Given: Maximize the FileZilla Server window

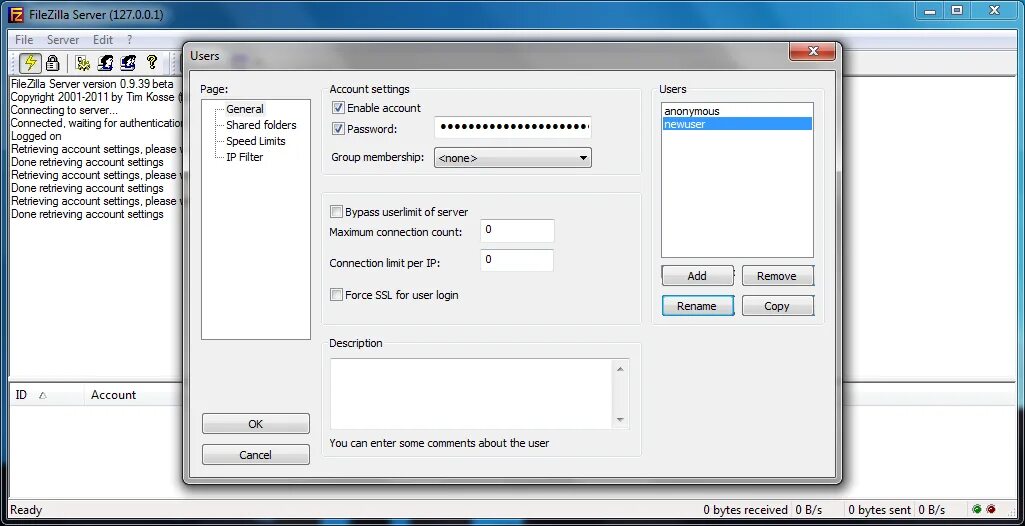Looking at the screenshot, I should tap(957, 11).
